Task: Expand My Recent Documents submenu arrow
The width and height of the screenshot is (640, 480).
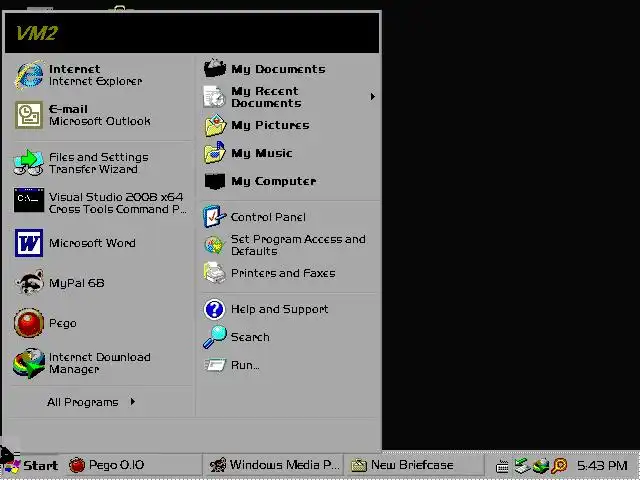Action: (372, 97)
